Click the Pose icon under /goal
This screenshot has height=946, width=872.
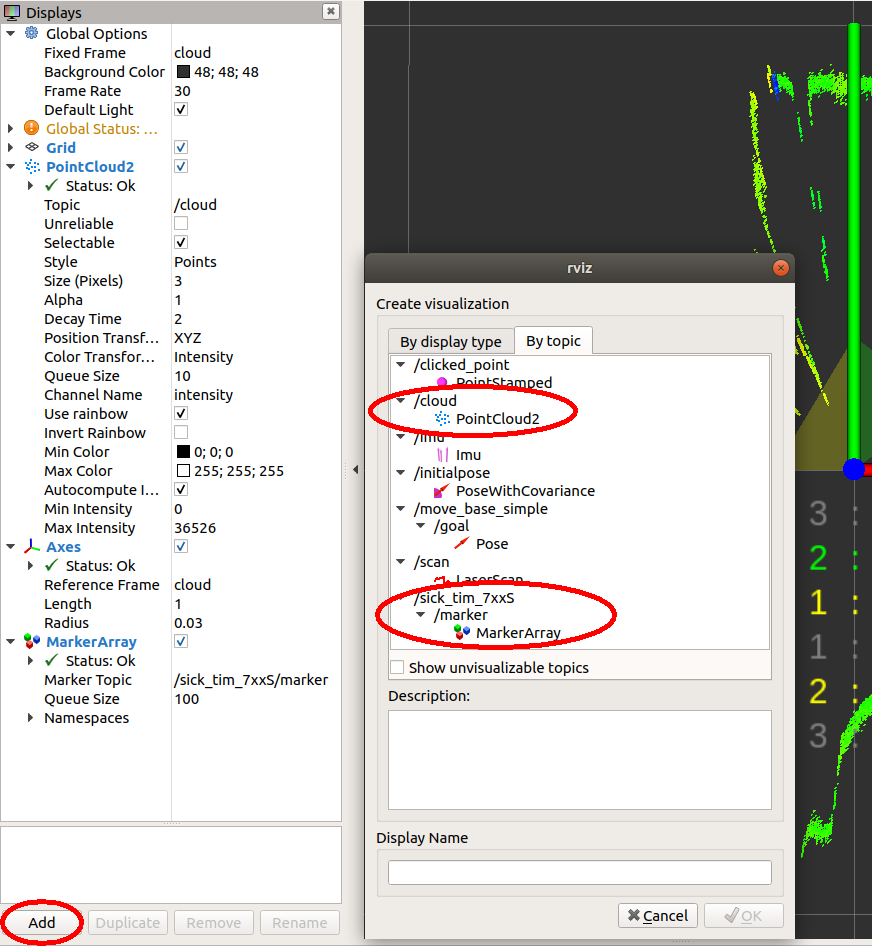[x=460, y=544]
